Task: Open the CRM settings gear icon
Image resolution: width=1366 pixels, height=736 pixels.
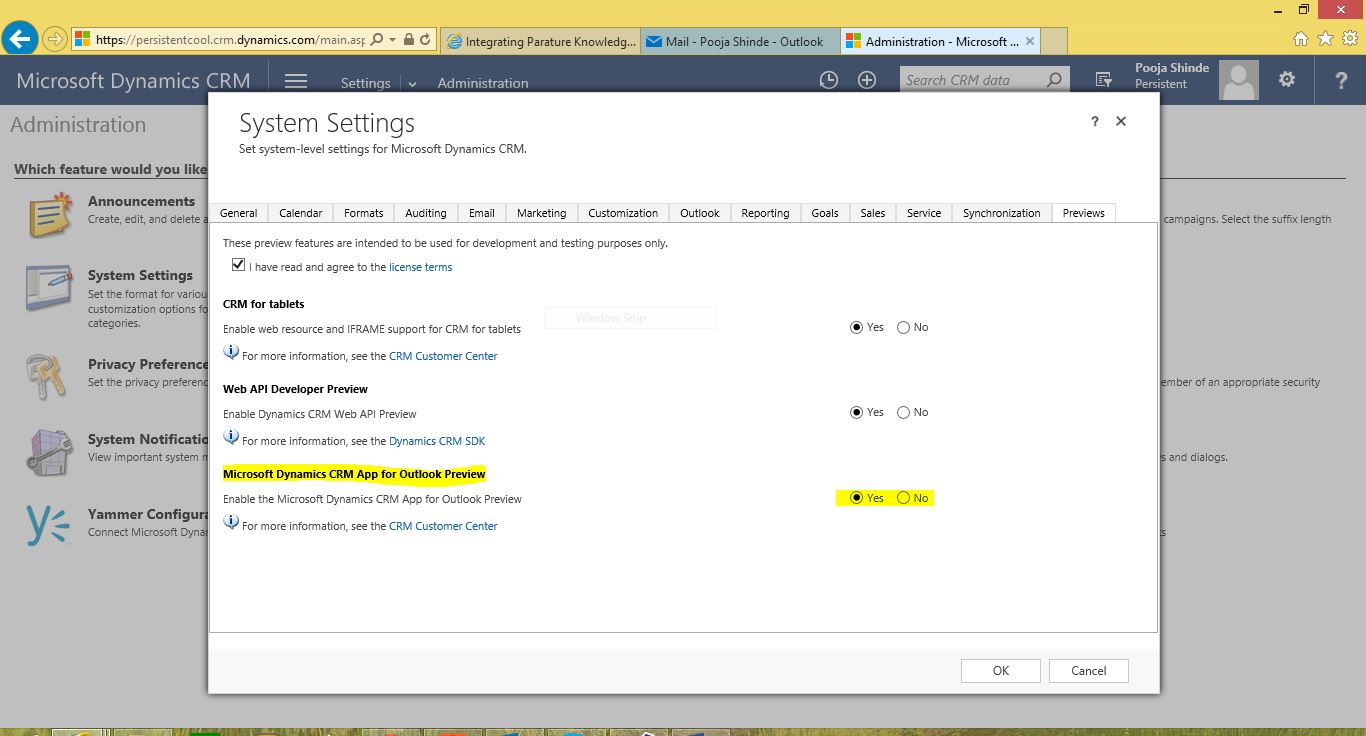Action: (1287, 80)
